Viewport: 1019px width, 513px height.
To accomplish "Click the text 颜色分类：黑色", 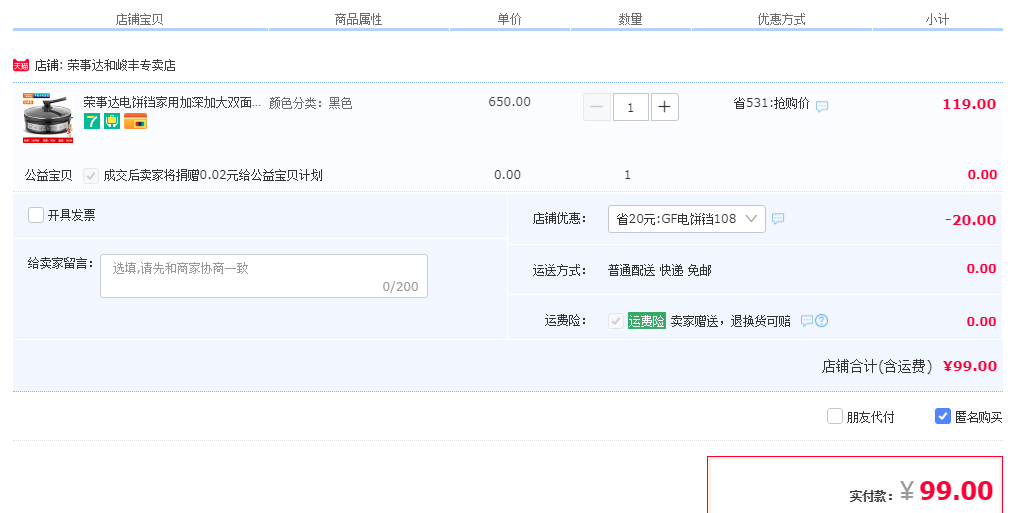I will click(311, 103).
